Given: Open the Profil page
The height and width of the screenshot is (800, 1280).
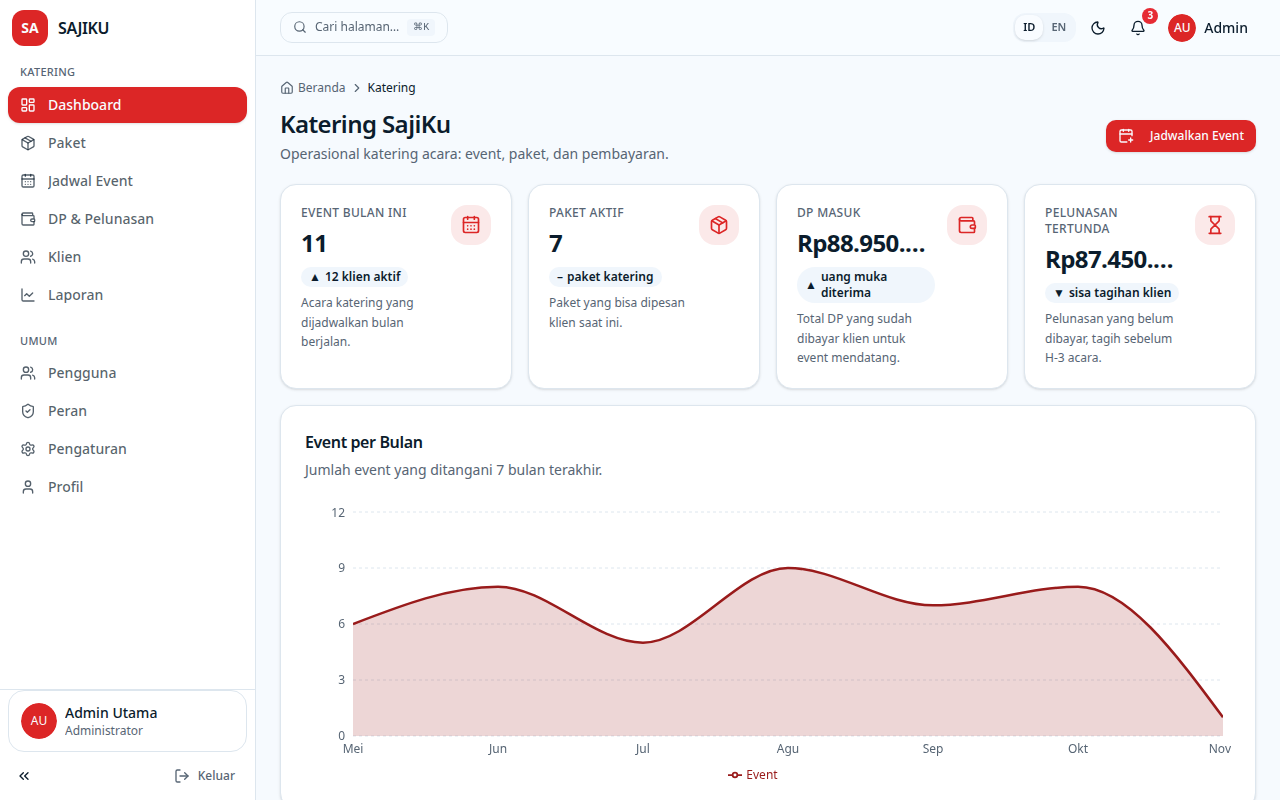Looking at the screenshot, I should [x=127, y=487].
